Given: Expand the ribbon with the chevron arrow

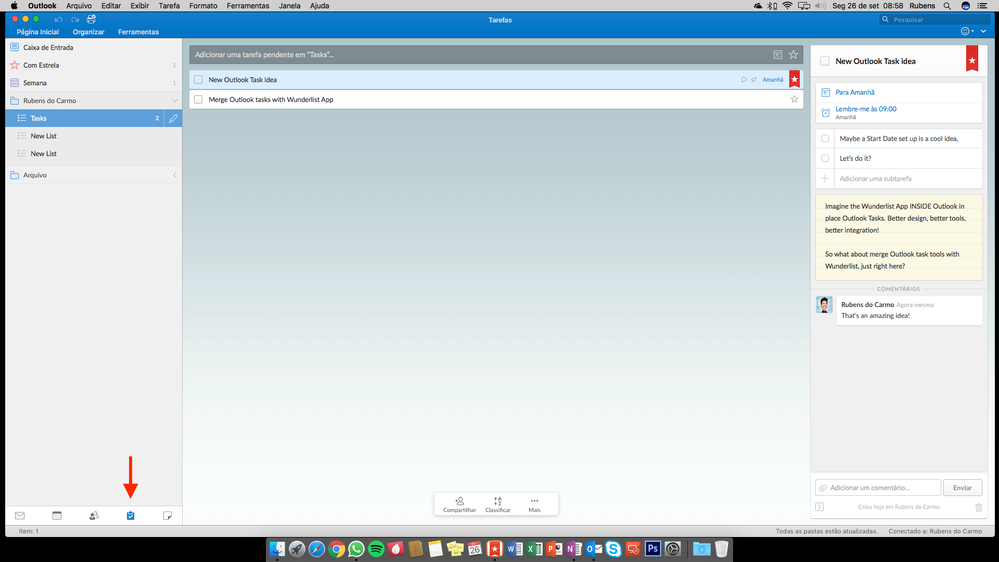Looking at the screenshot, I should tap(984, 31).
